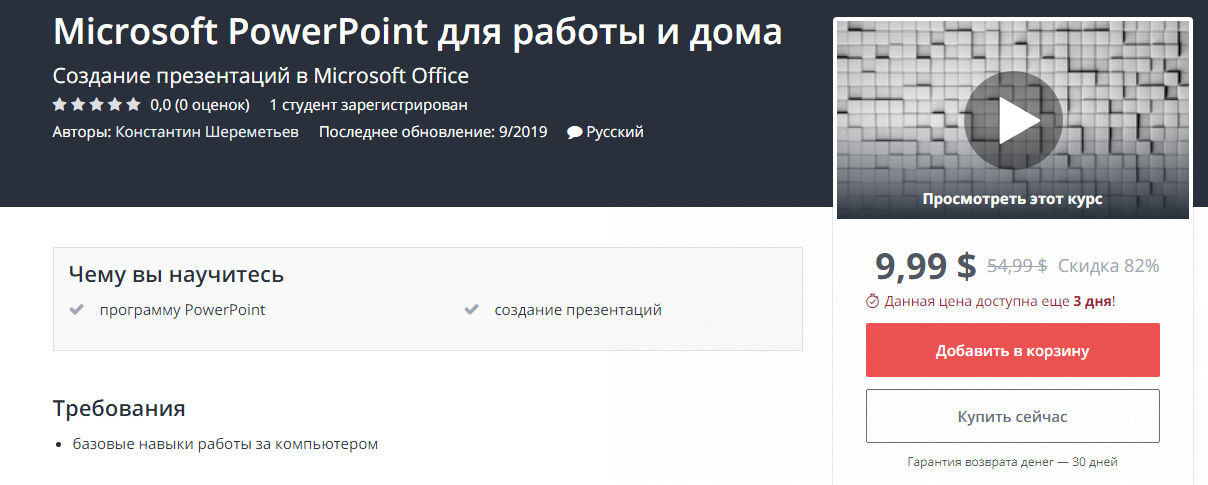Click 'Гарантия возврата денег — 30 дней' text
This screenshot has width=1208, height=485.
coord(1012,462)
